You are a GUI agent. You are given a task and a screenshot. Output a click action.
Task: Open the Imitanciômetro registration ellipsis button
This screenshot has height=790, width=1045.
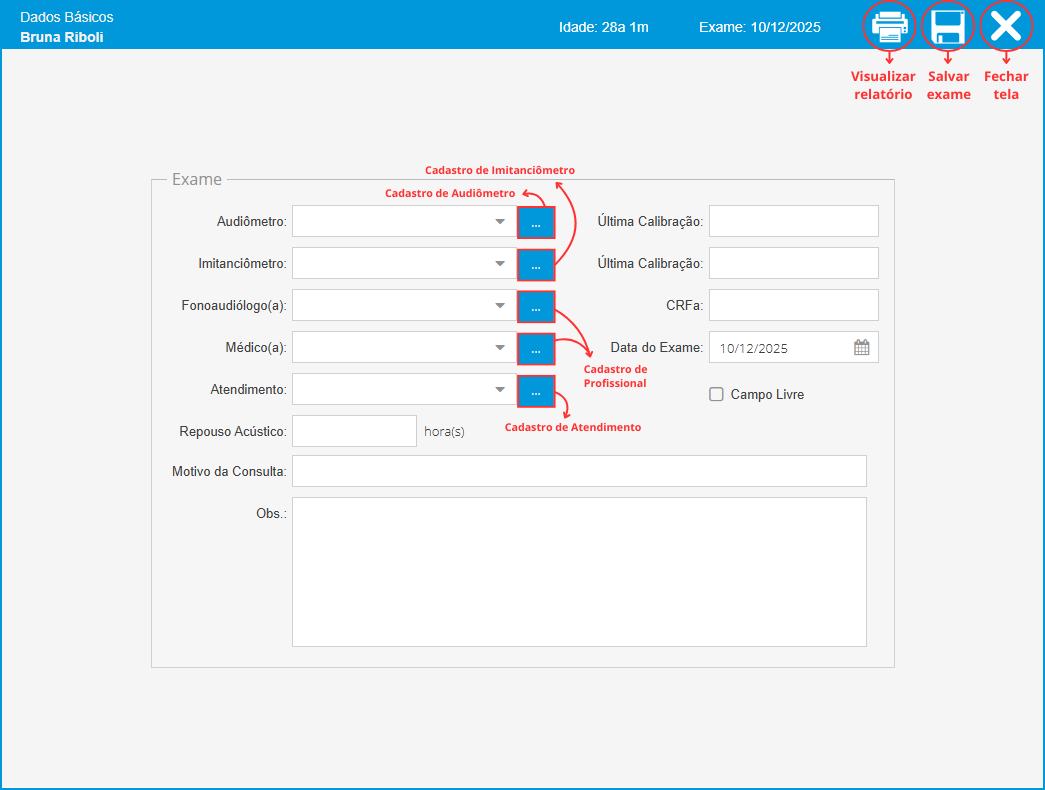[x=536, y=264]
